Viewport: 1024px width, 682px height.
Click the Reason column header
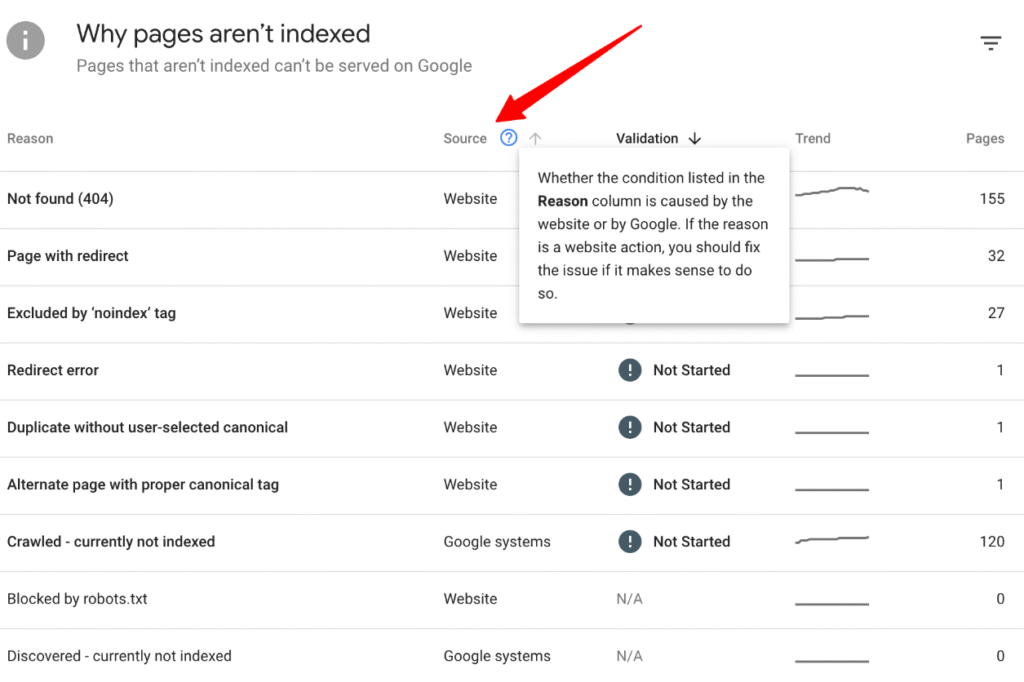point(30,139)
